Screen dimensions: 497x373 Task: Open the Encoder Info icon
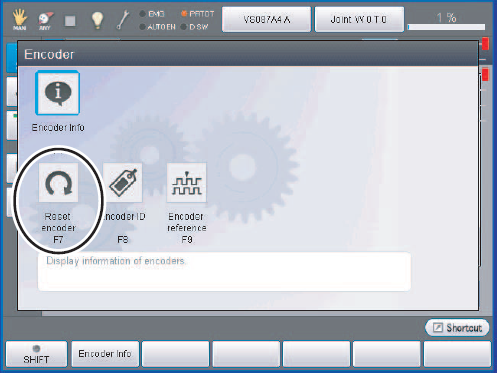pos(58,93)
